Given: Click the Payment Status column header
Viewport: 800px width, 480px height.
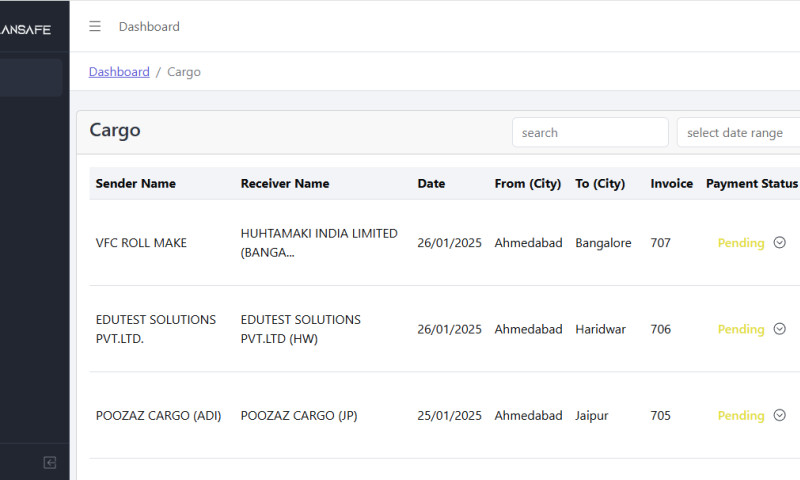Looking at the screenshot, I should (752, 184).
